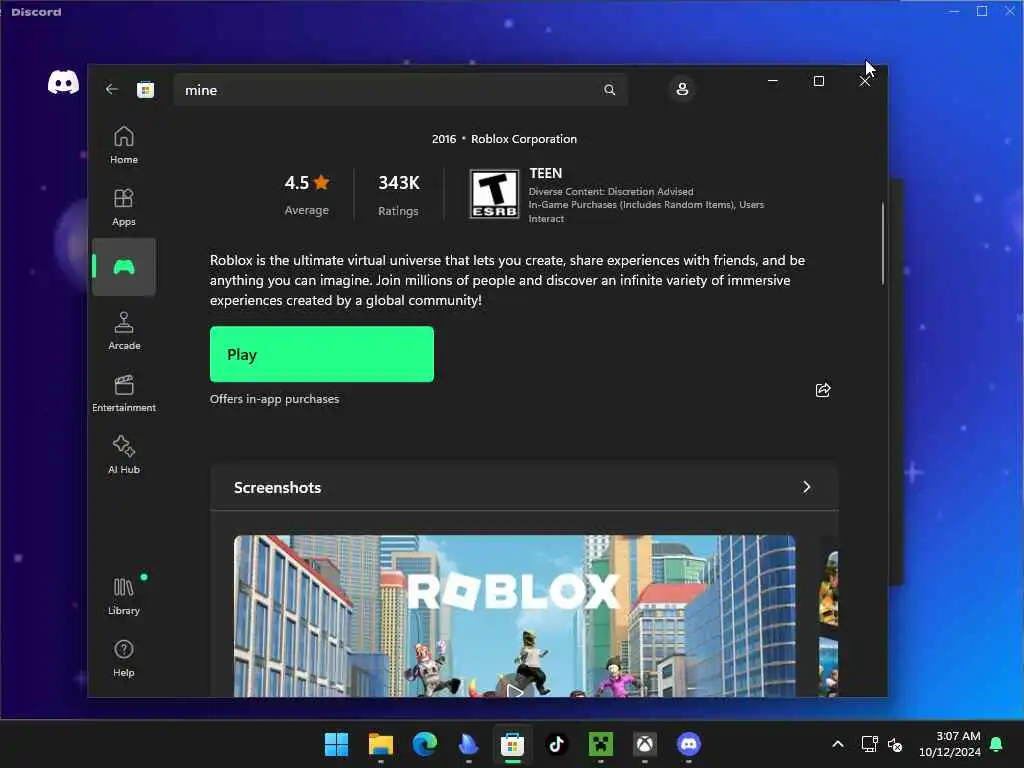Screen dimensions: 1024x768
Task: Expand Screenshots with the chevron arrow
Action: point(807,487)
